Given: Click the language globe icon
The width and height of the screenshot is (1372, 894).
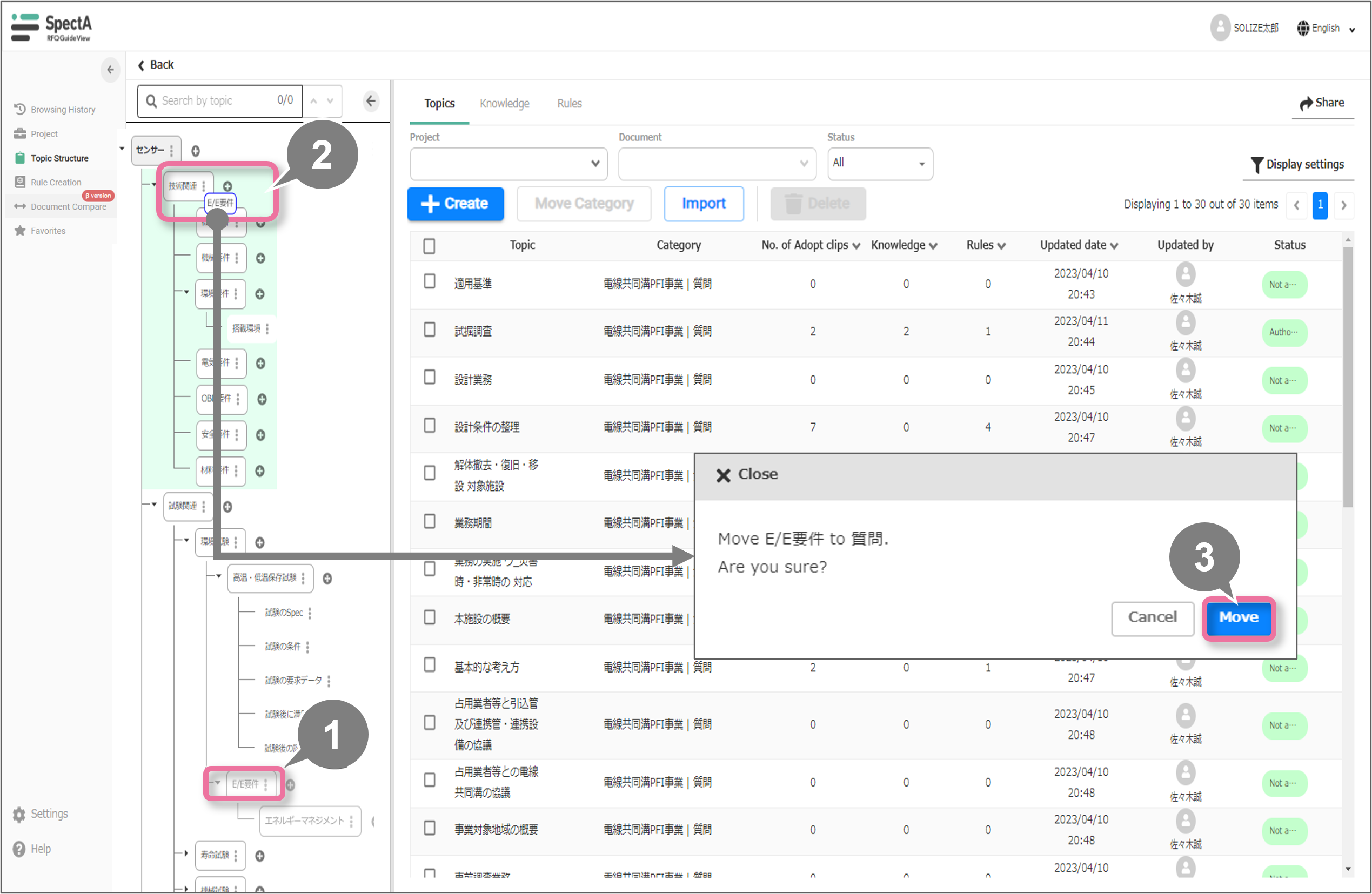Looking at the screenshot, I should (1303, 28).
